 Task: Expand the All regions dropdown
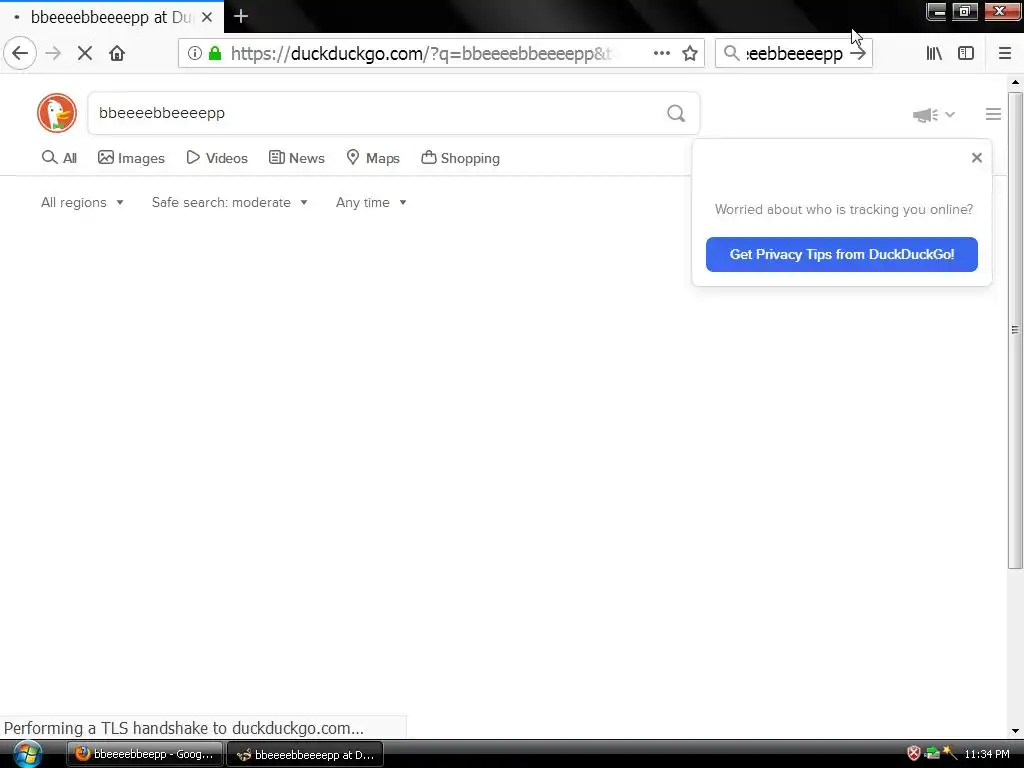coord(82,202)
